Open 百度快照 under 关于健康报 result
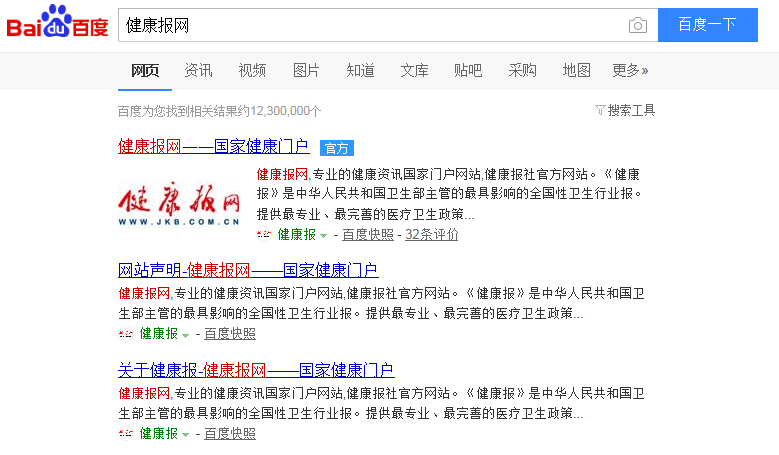This screenshot has height=455, width=779. point(230,434)
